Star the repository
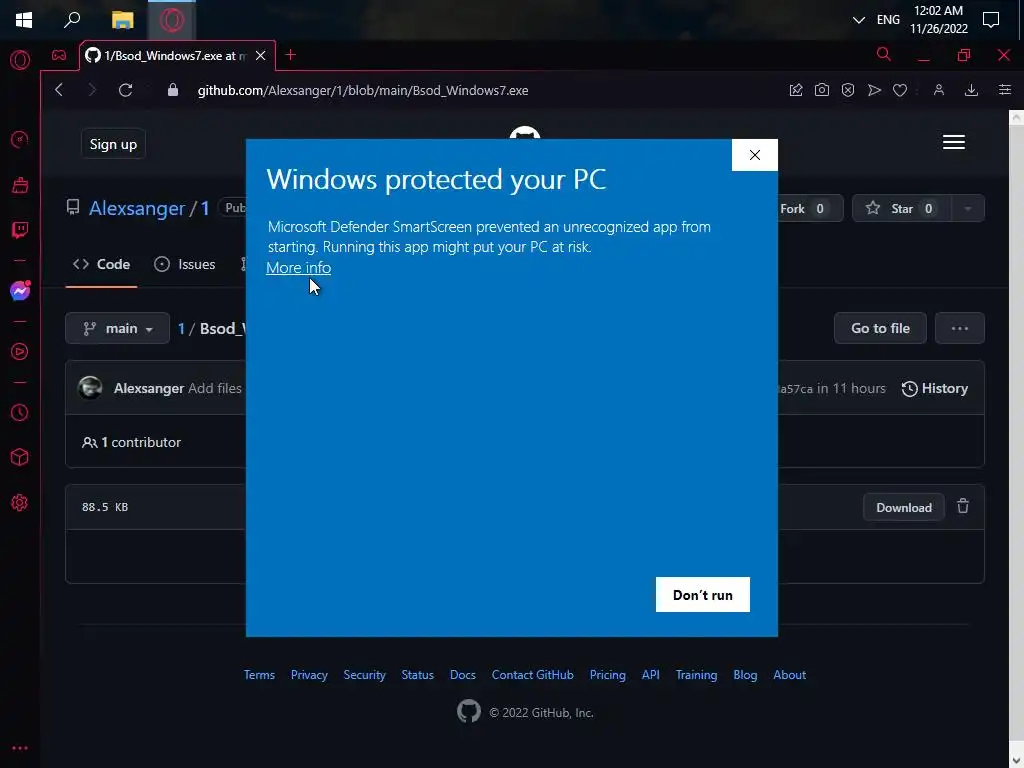This screenshot has width=1024, height=768. (x=902, y=208)
